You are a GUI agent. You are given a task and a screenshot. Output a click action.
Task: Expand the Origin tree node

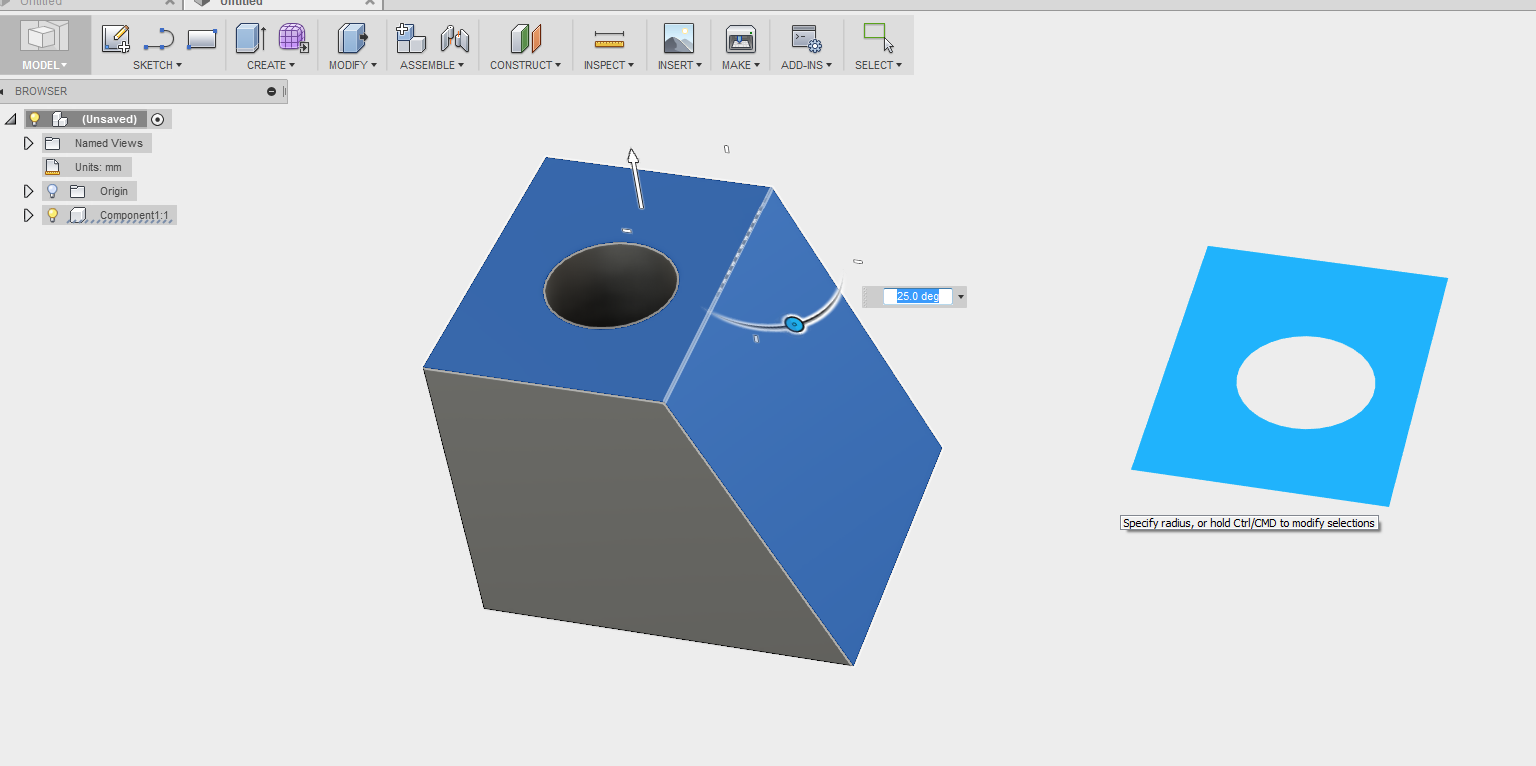pos(28,191)
